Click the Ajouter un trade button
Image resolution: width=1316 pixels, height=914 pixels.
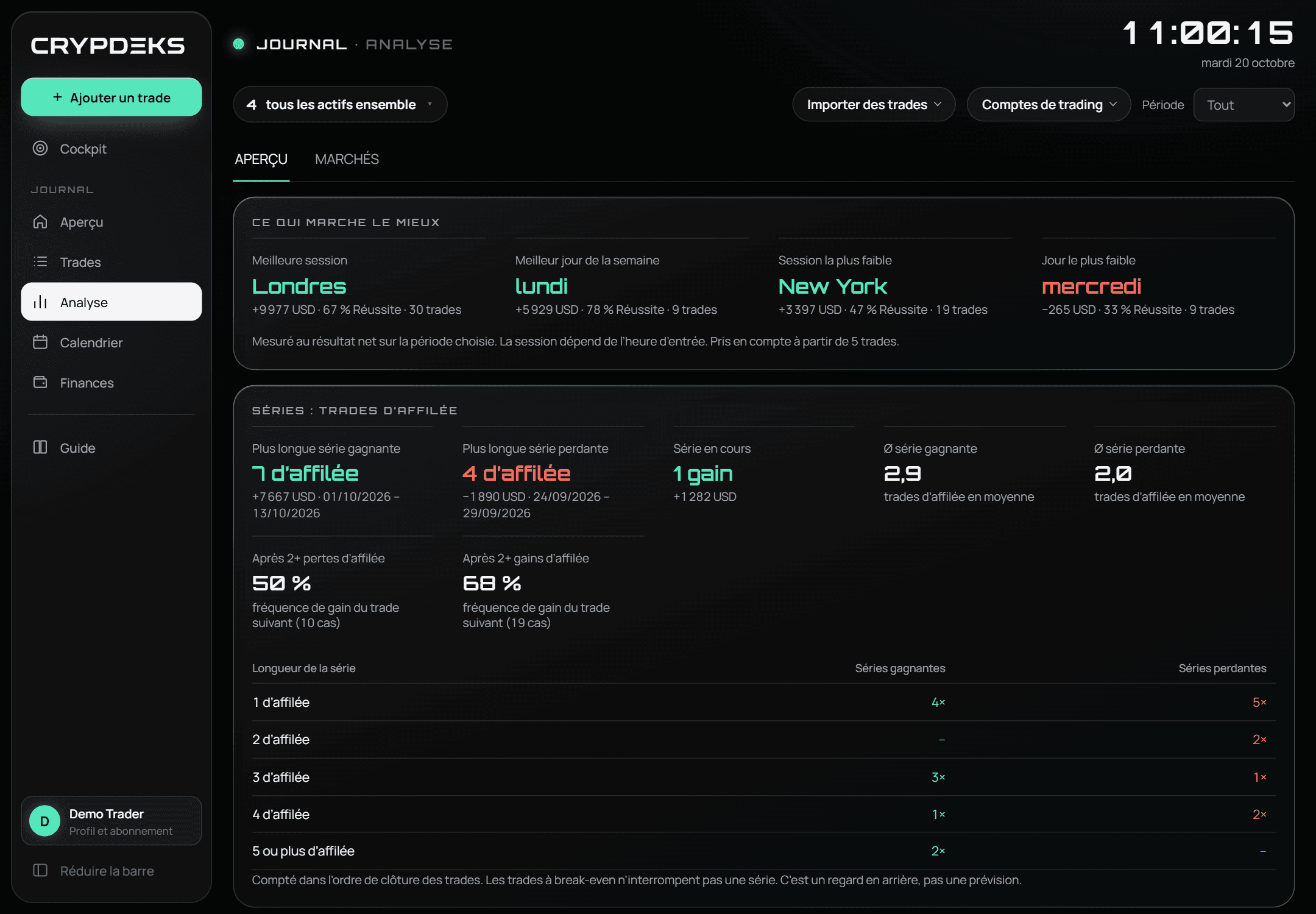click(111, 97)
